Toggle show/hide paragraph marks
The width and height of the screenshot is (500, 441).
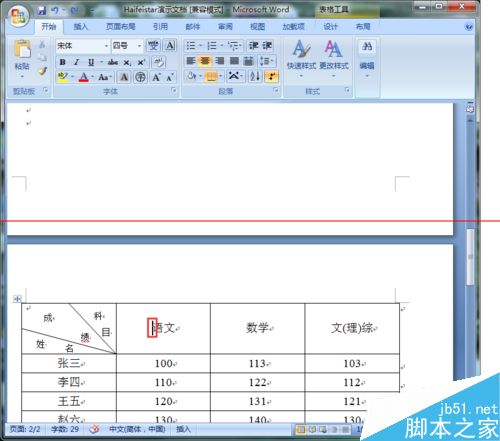click(271, 76)
